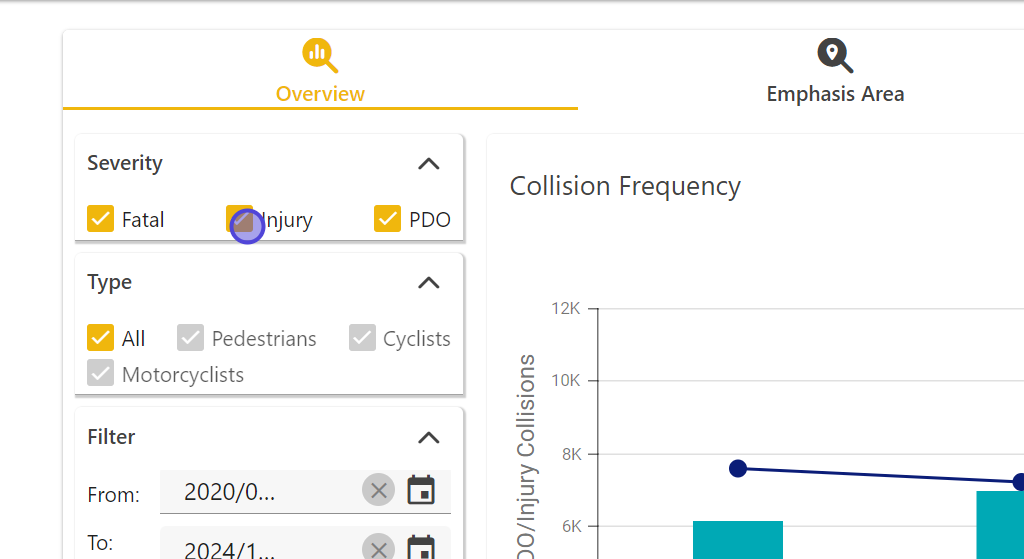1024x559 pixels.
Task: Clear the To date with X icon
Action: [x=378, y=548]
